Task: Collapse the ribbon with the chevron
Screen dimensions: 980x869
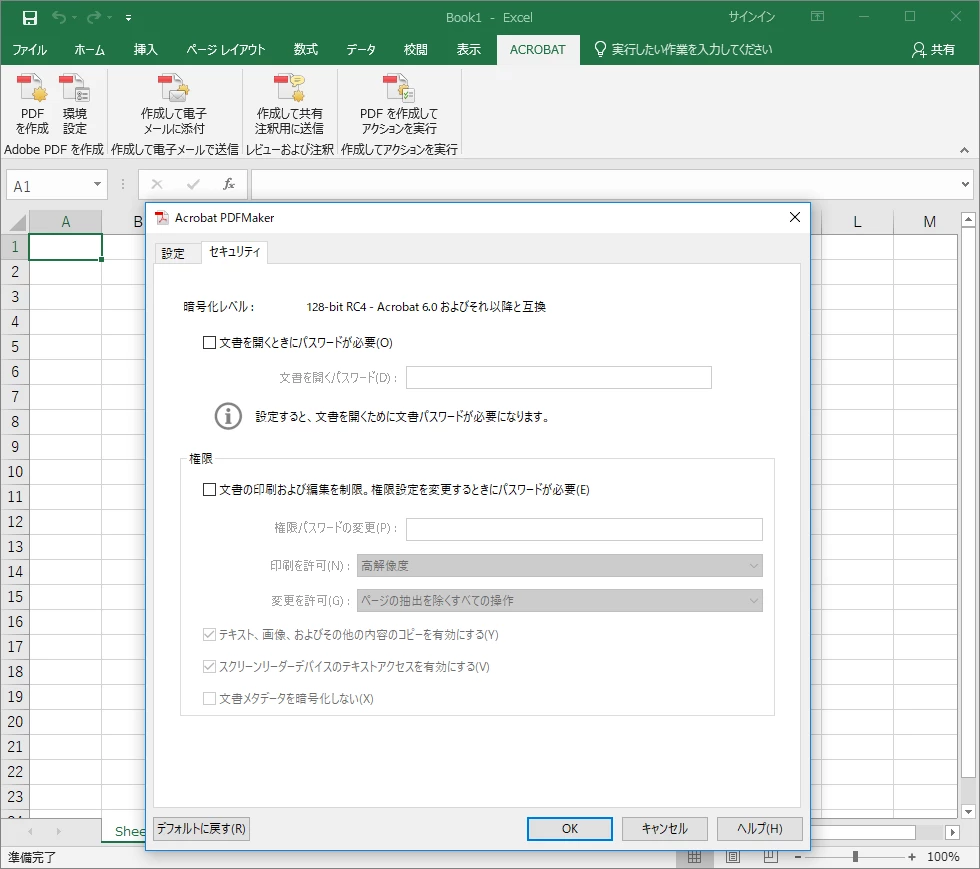Action: 964,150
